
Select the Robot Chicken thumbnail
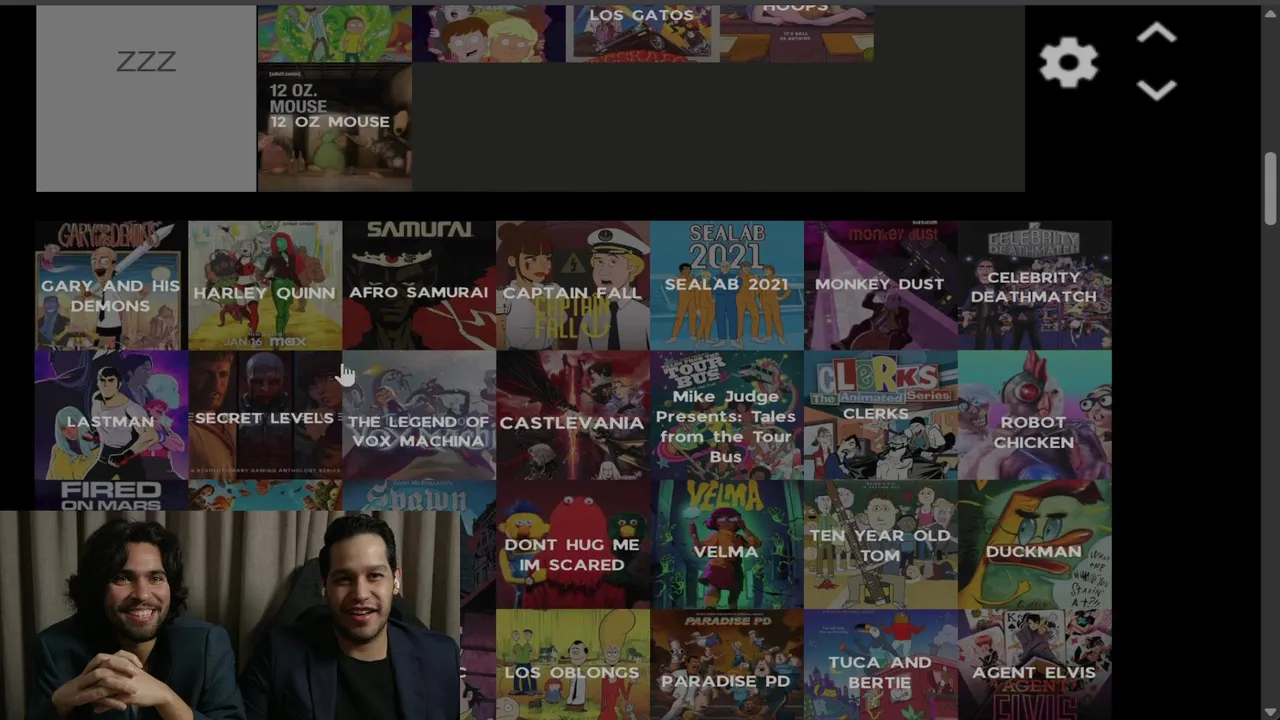(x=1035, y=415)
